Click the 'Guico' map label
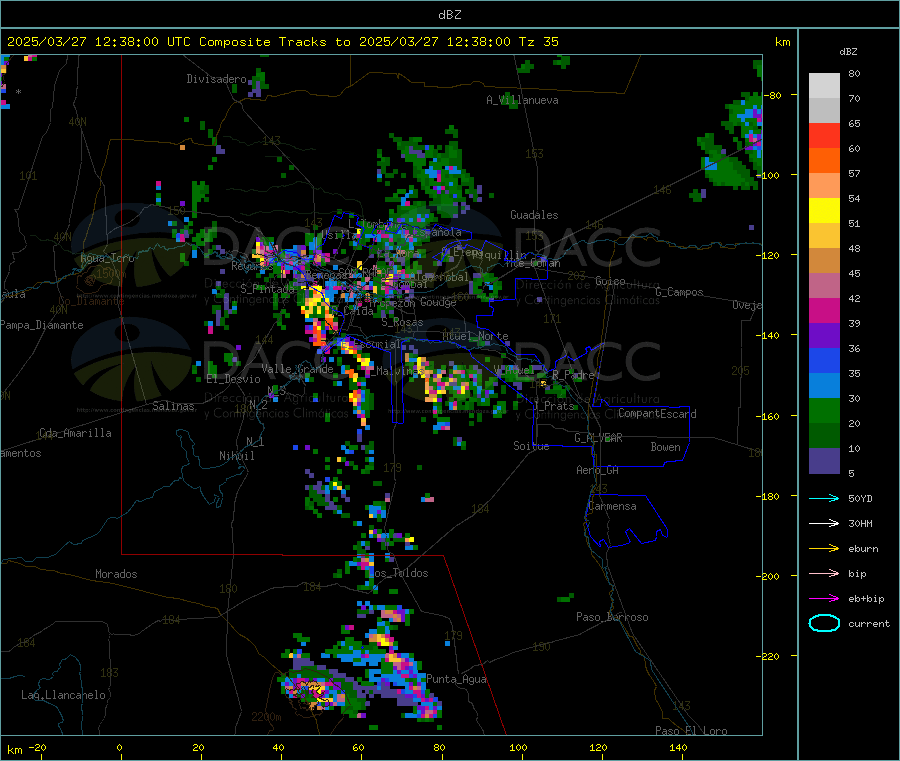 coord(610,281)
